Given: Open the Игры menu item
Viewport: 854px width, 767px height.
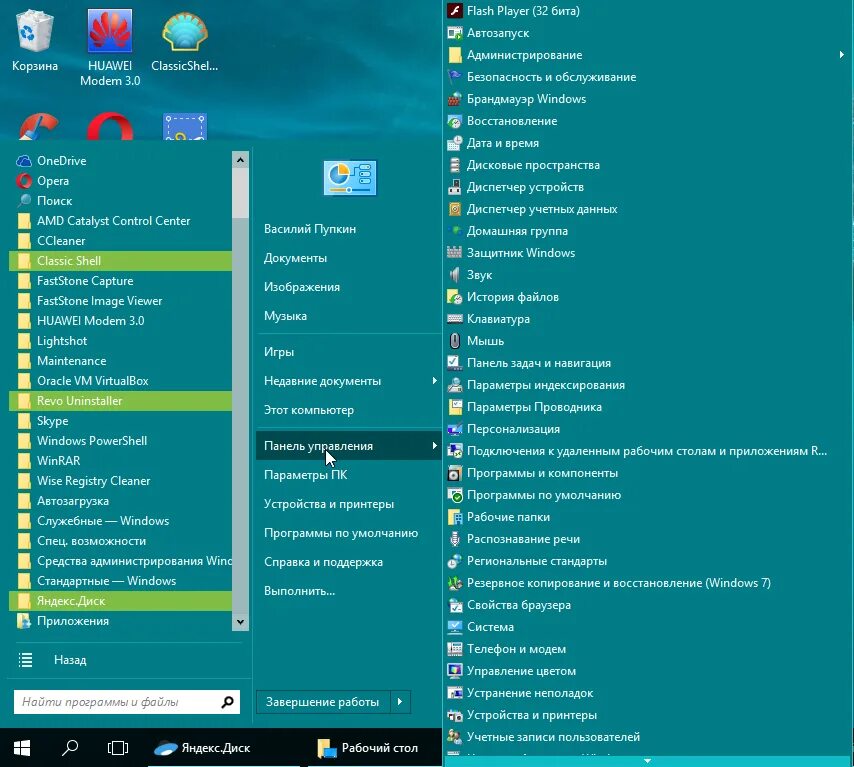Looking at the screenshot, I should point(349,352).
